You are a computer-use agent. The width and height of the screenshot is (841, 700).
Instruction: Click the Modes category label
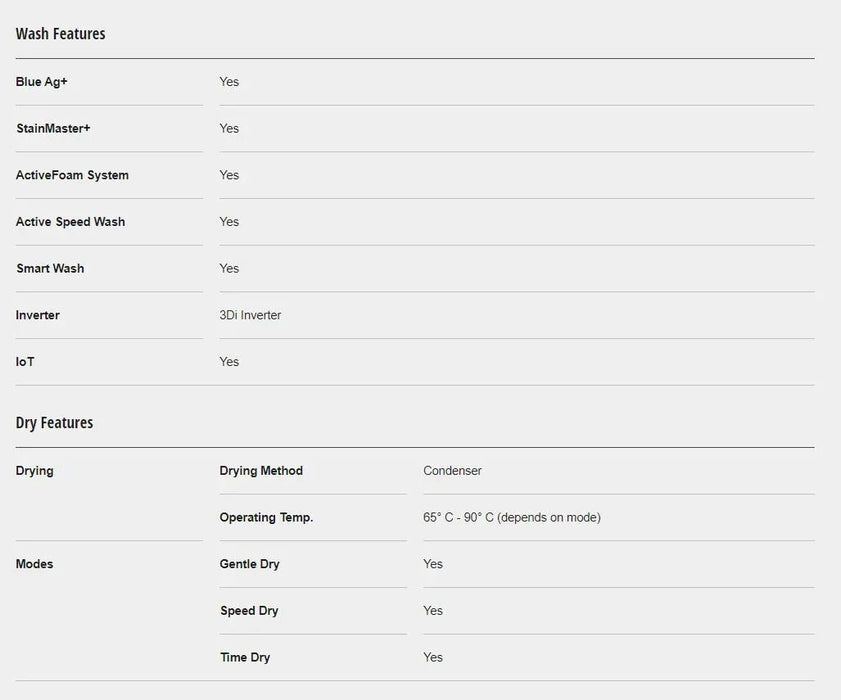tap(35, 564)
